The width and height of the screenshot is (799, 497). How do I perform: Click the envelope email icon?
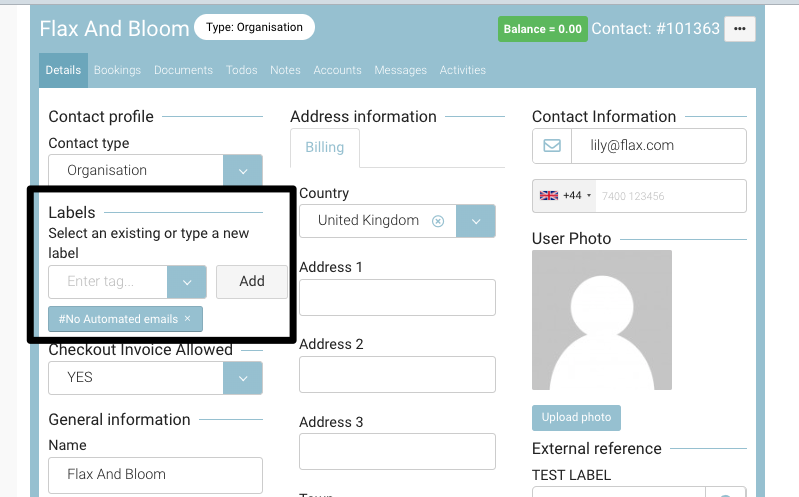click(x=552, y=146)
